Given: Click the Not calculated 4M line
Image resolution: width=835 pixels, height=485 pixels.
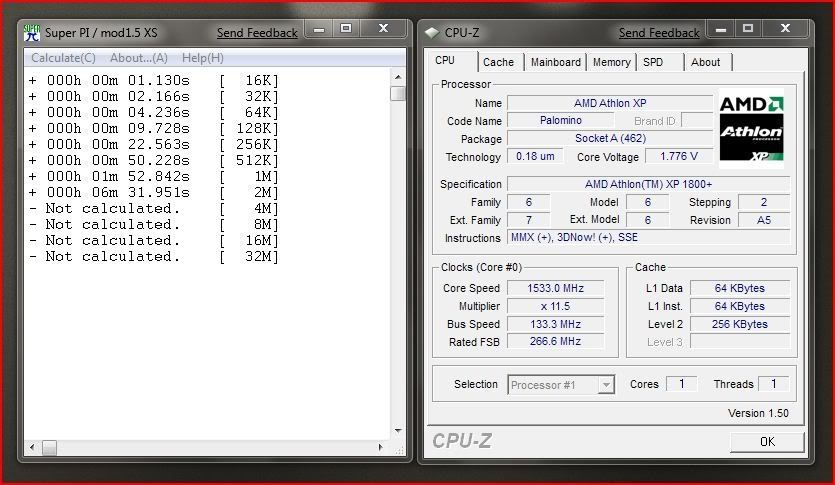Looking at the screenshot, I should [x=153, y=208].
